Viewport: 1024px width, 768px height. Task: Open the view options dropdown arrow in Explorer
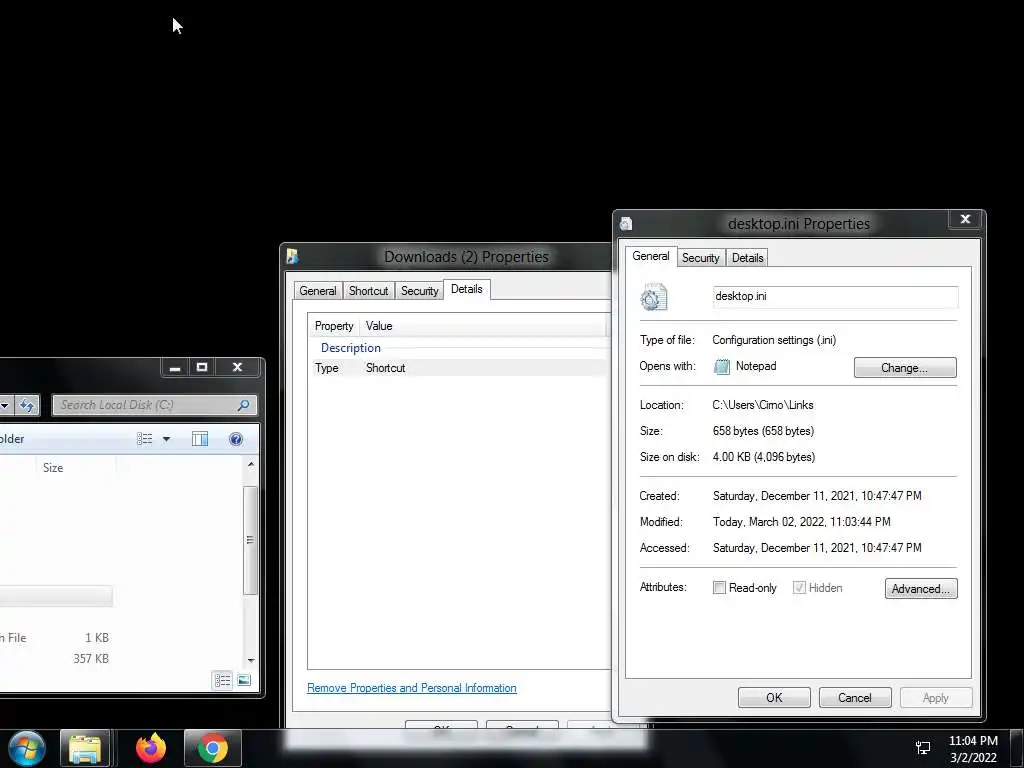click(x=167, y=439)
